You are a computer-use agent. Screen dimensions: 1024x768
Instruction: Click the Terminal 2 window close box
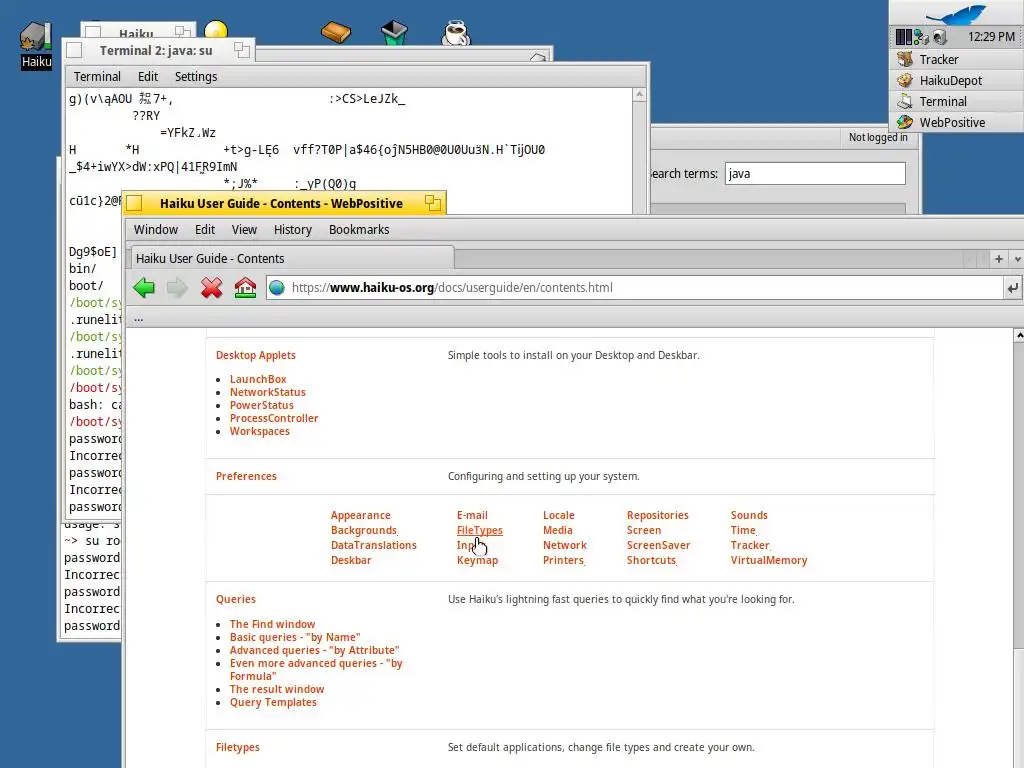[74, 50]
